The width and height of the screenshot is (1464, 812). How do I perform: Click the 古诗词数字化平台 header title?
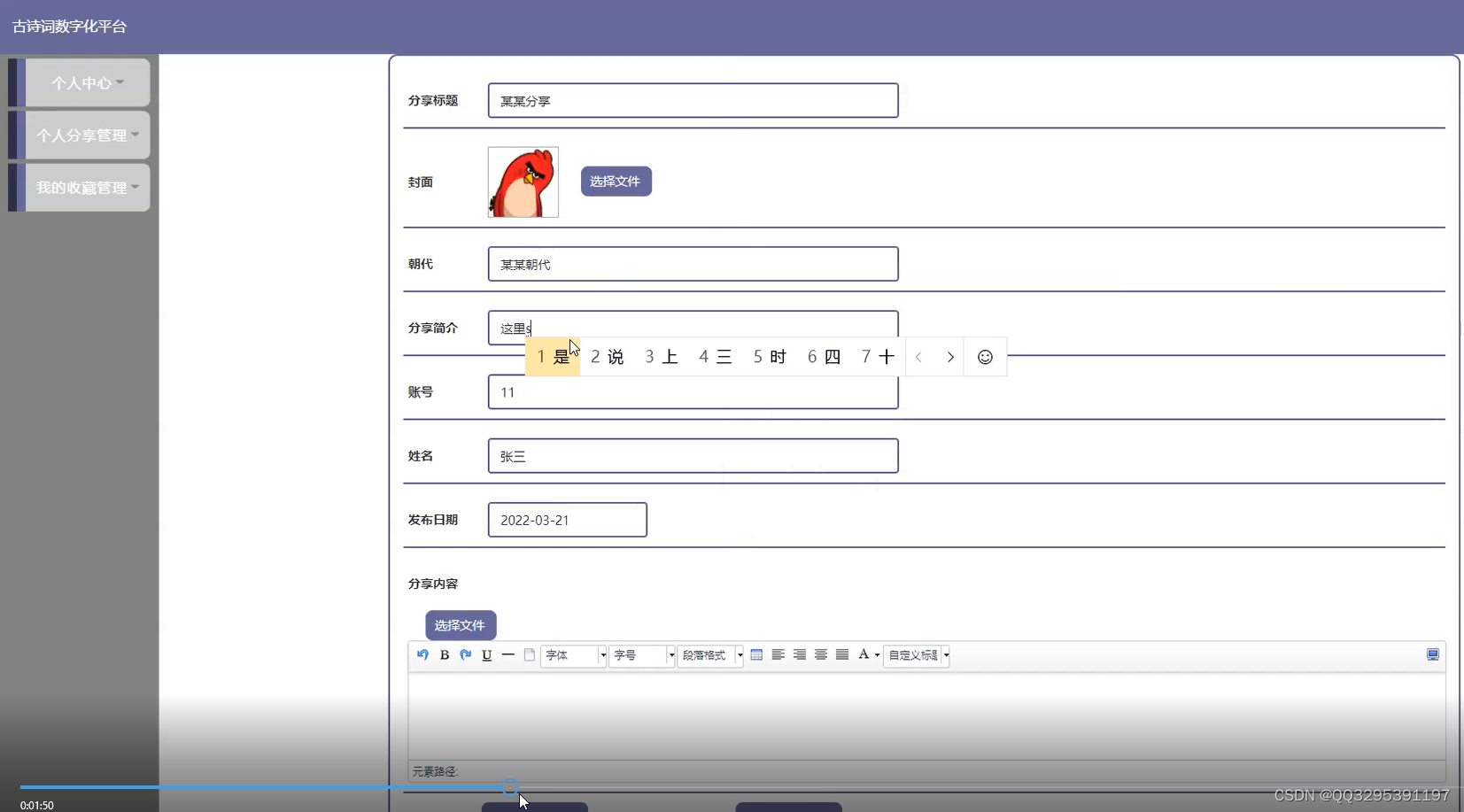point(69,27)
